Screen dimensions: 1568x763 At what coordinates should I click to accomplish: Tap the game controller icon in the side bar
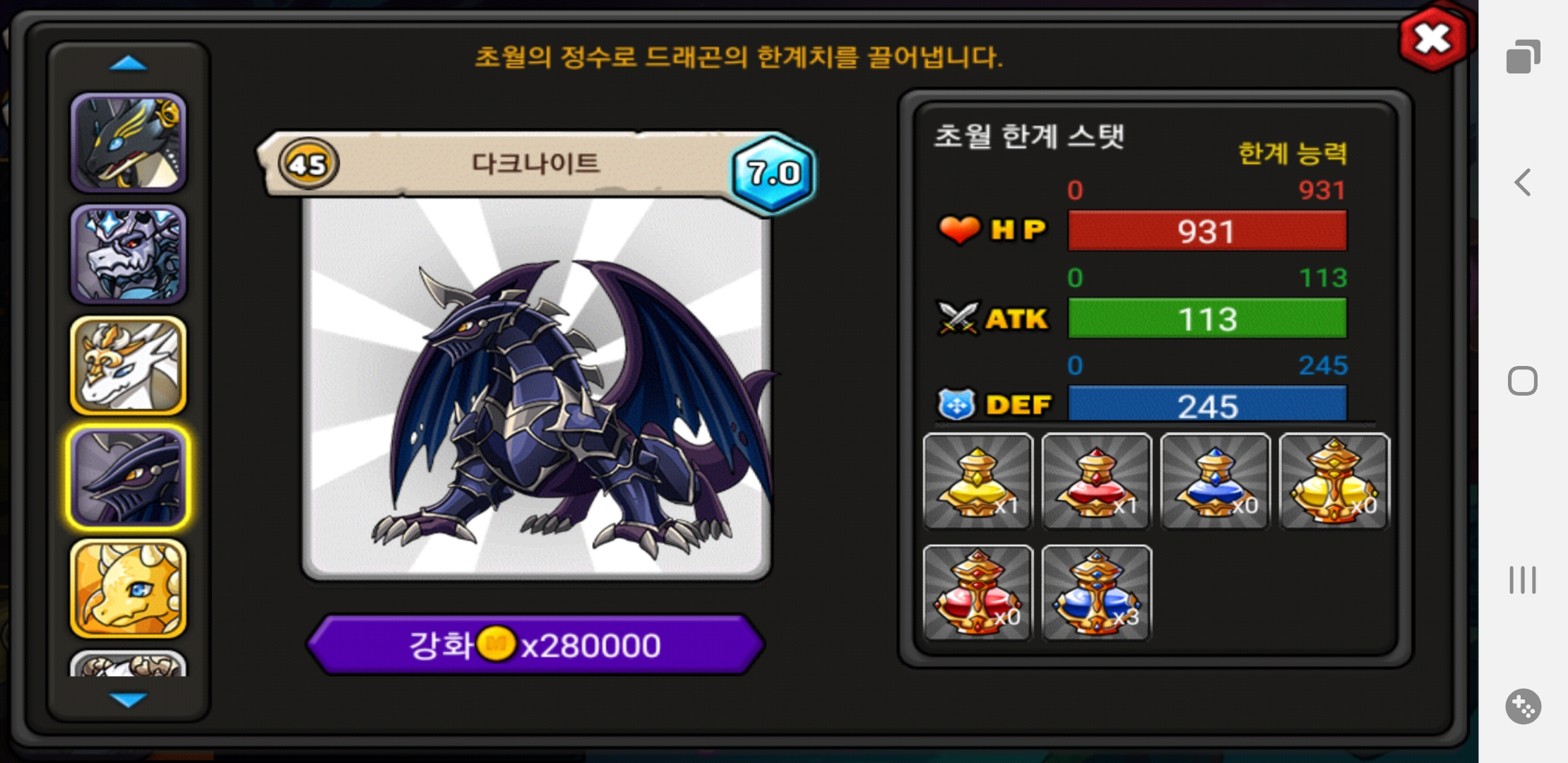1523,706
